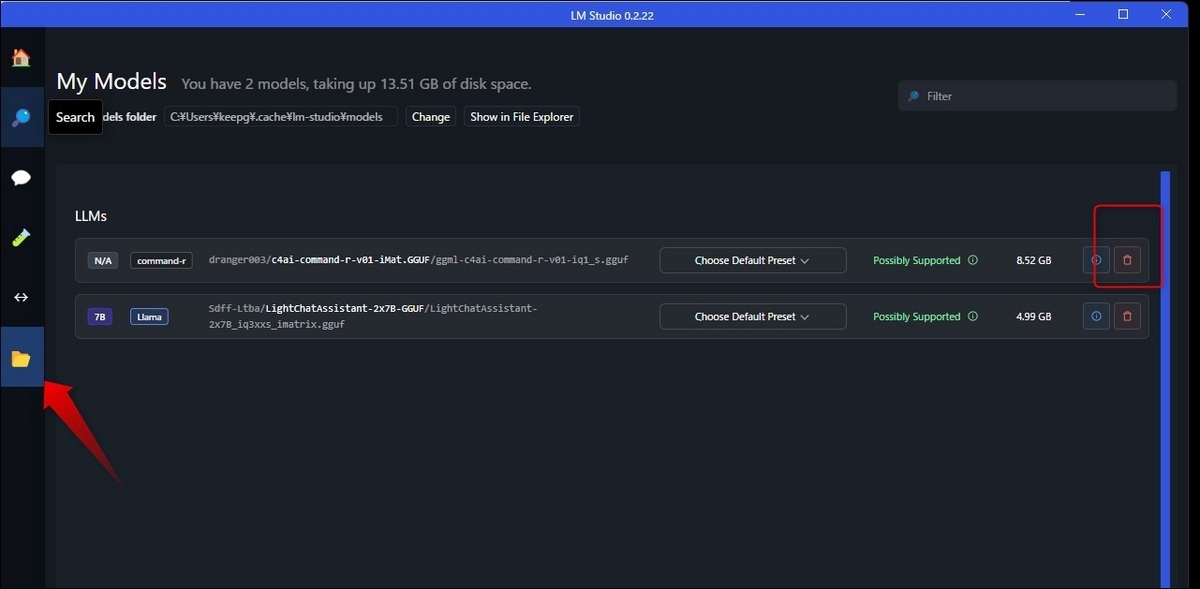
Task: Open Choose Default Preset for command-r model
Action: click(x=752, y=260)
